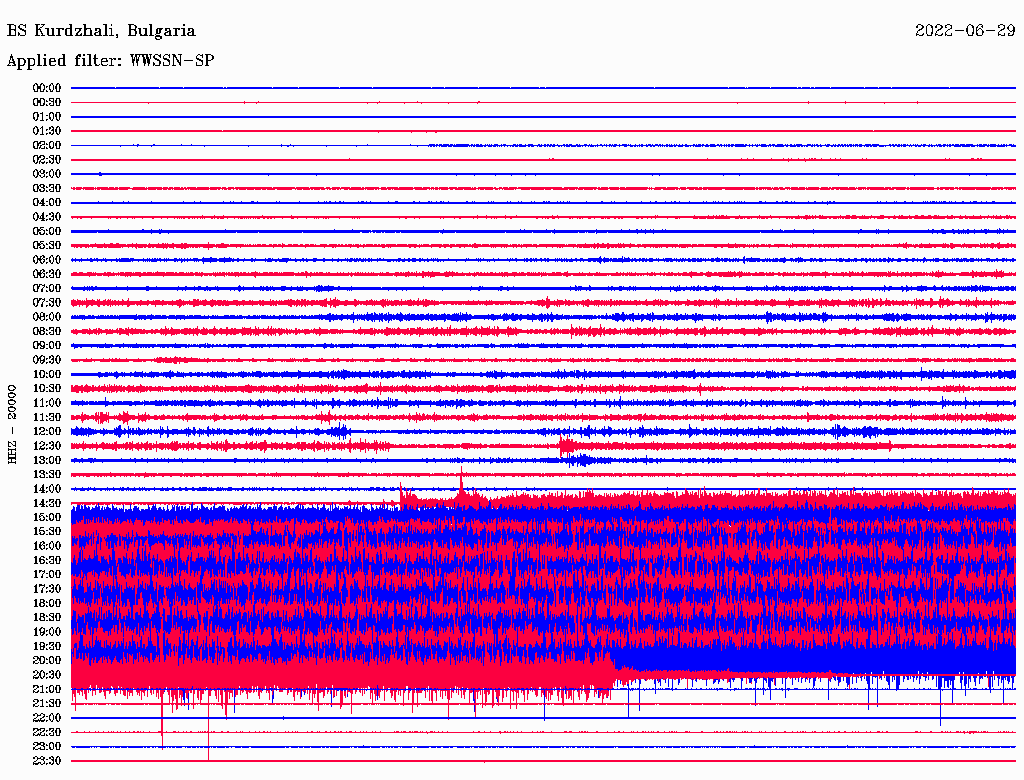Select the 21:30 time label
The height and width of the screenshot is (780, 1024).
(x=47, y=704)
